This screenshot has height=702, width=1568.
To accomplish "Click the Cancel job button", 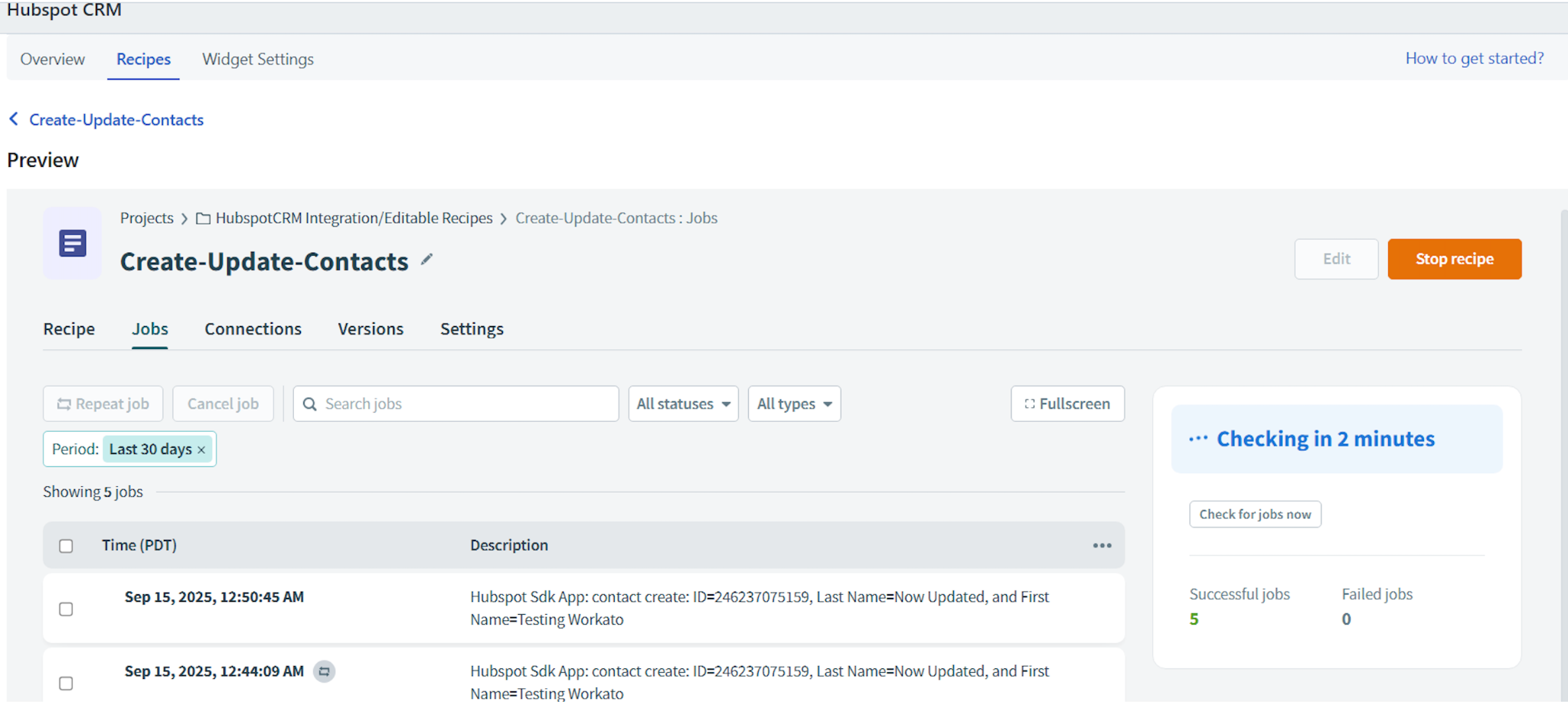I will (x=223, y=404).
